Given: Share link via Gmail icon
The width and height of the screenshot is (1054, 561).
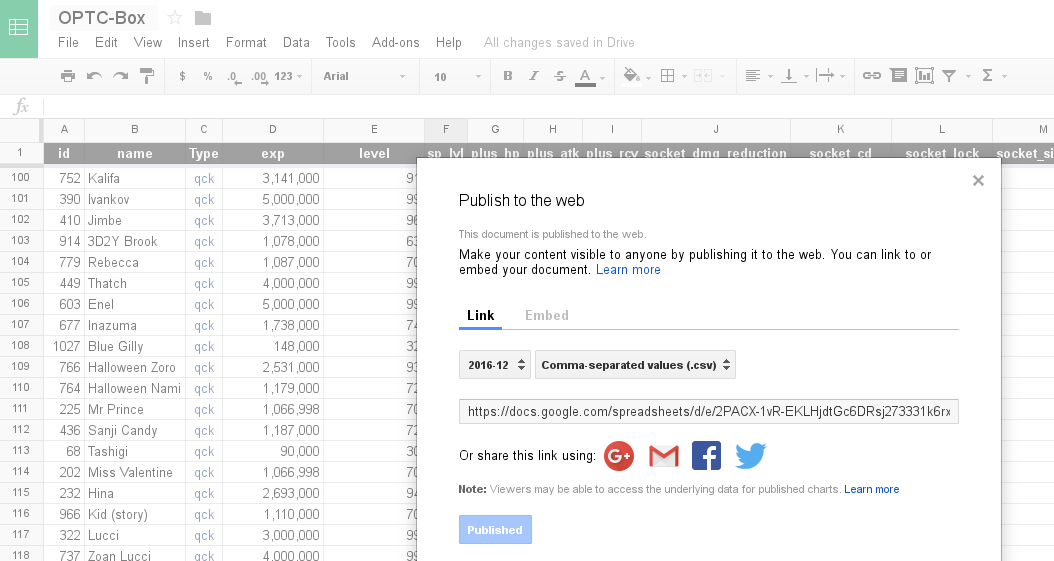Looking at the screenshot, I should point(663,456).
